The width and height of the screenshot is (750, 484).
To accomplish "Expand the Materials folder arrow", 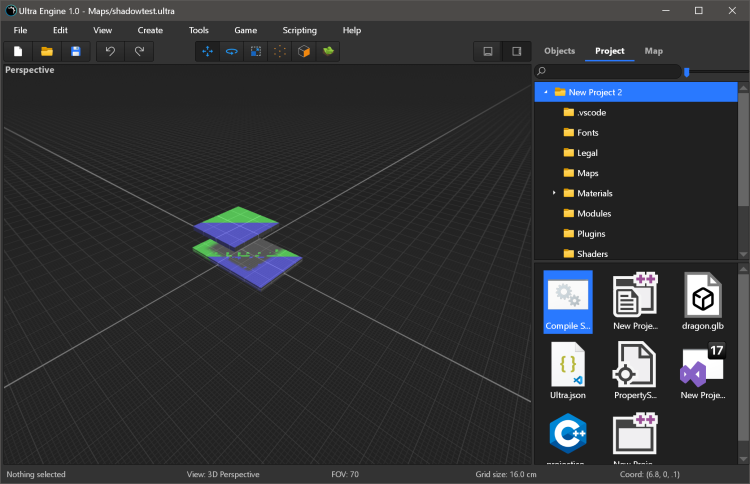I will tap(554, 193).
